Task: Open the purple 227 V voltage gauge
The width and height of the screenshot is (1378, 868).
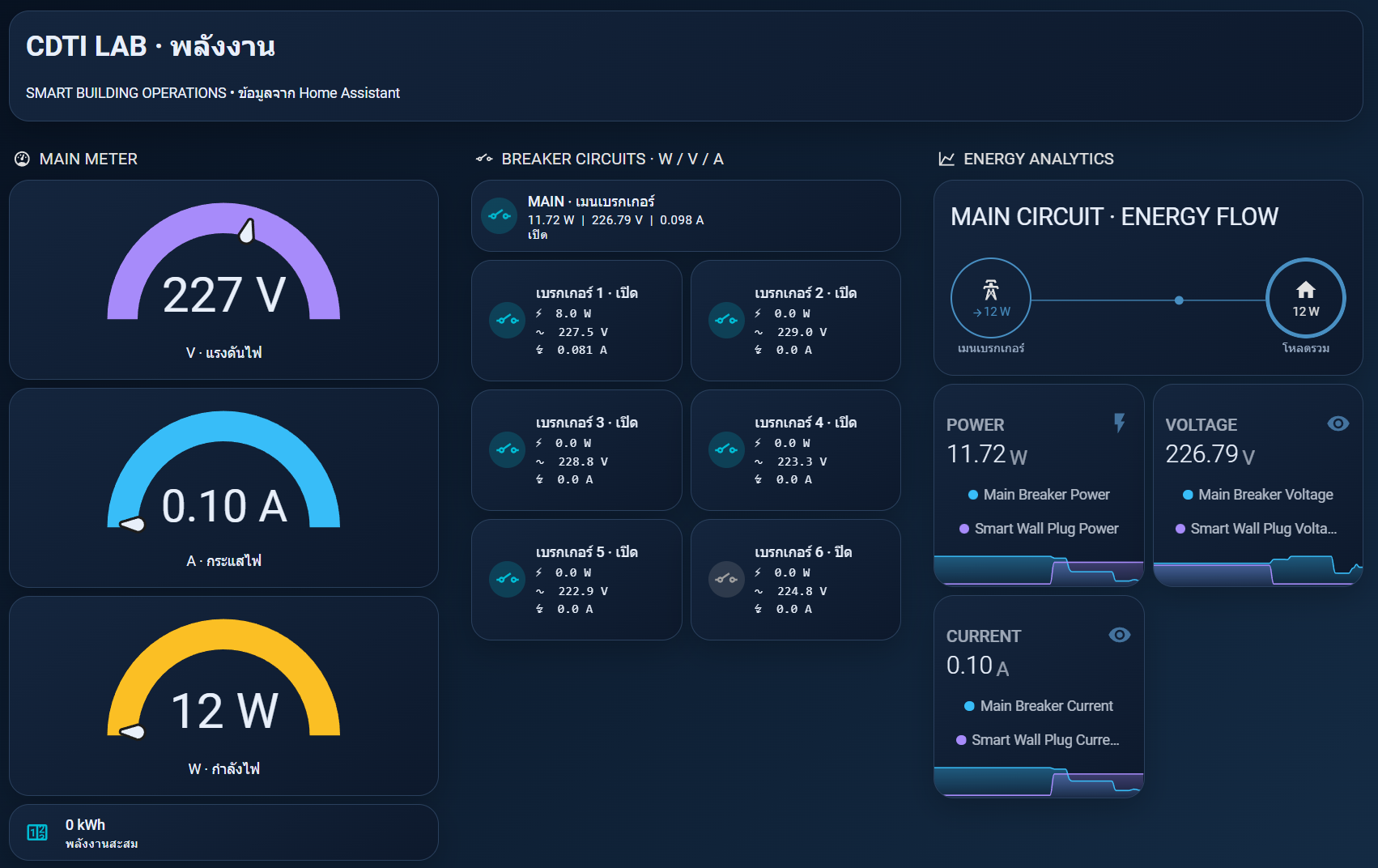Action: point(223,262)
